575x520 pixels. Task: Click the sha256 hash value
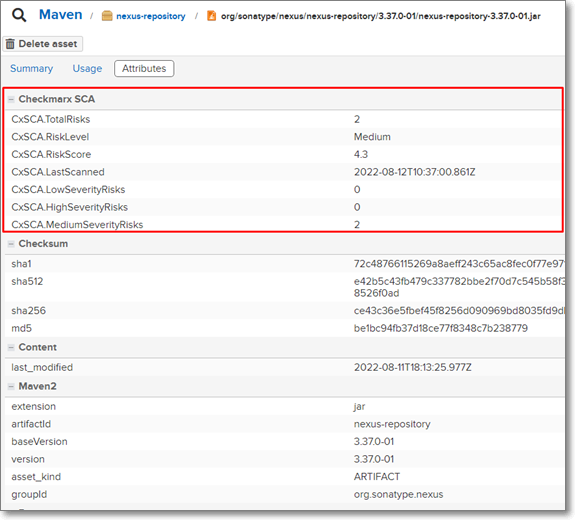[459, 311]
